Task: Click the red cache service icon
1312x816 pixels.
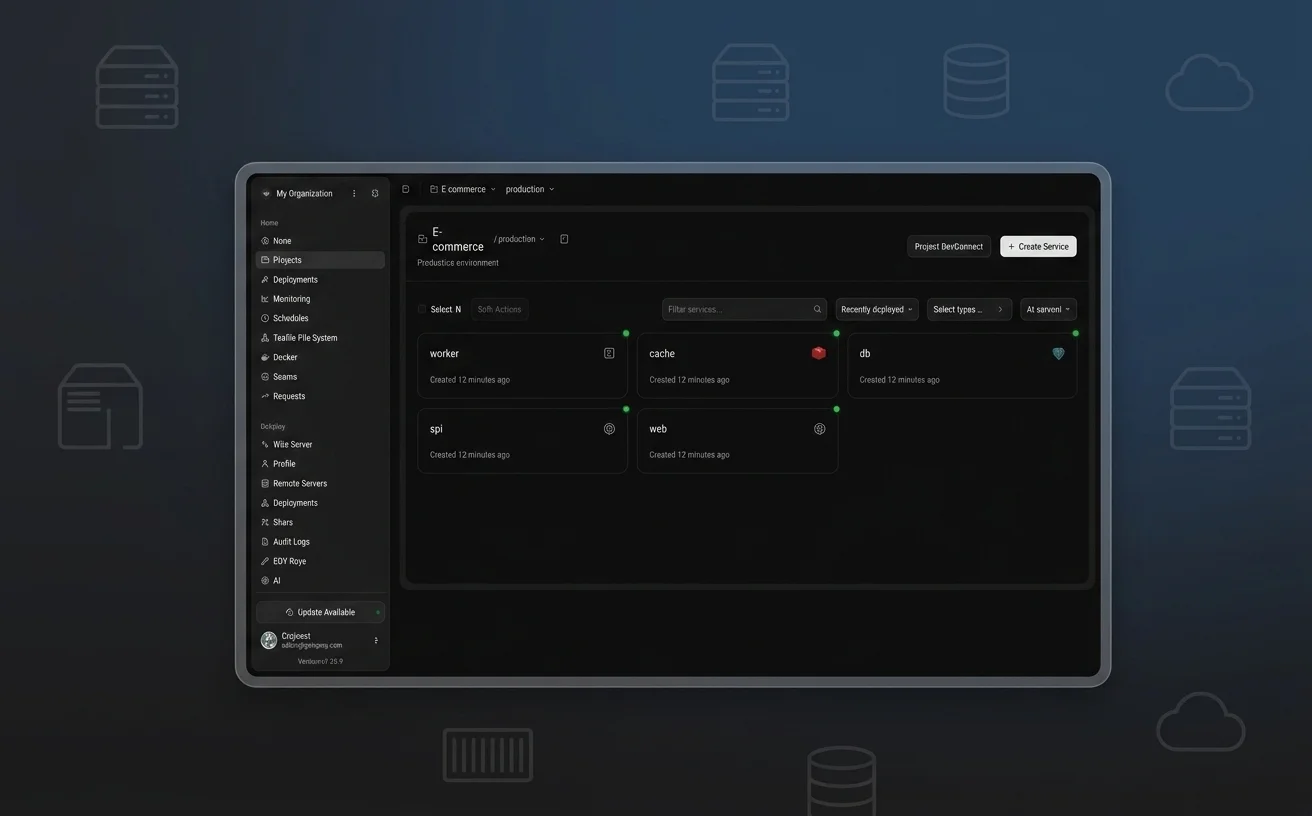Action: coord(819,353)
